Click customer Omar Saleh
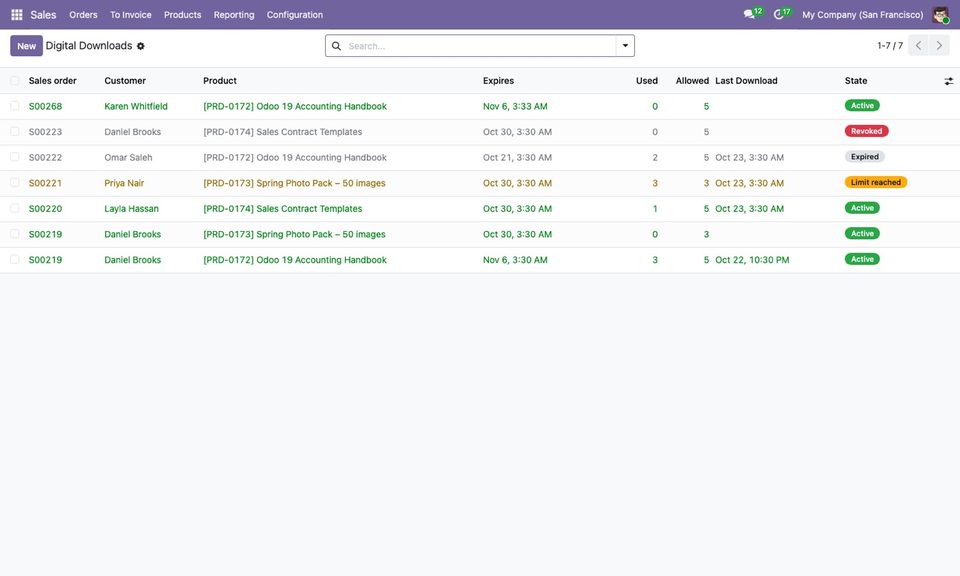The width and height of the screenshot is (960, 576). tap(128, 157)
